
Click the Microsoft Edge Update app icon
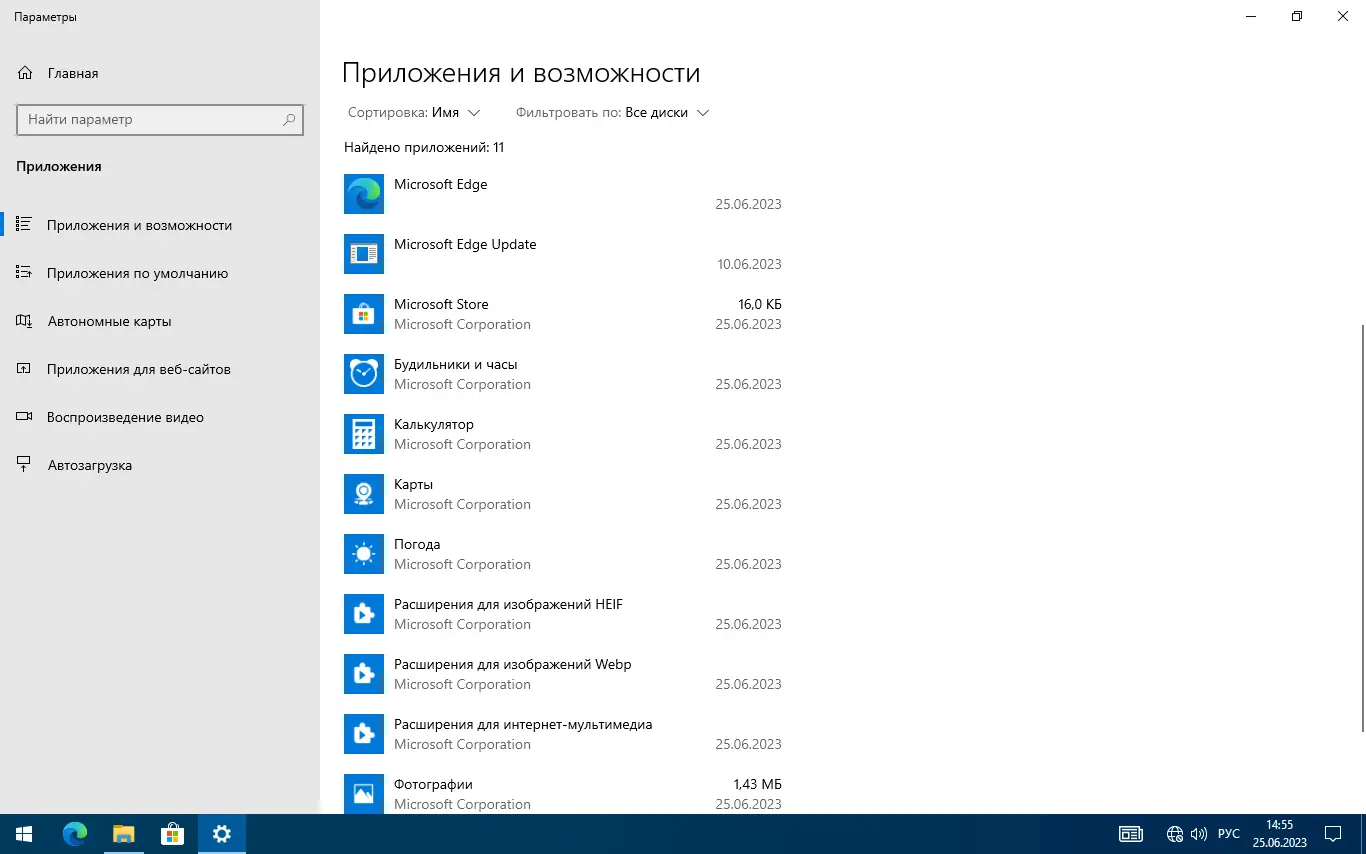coord(364,254)
